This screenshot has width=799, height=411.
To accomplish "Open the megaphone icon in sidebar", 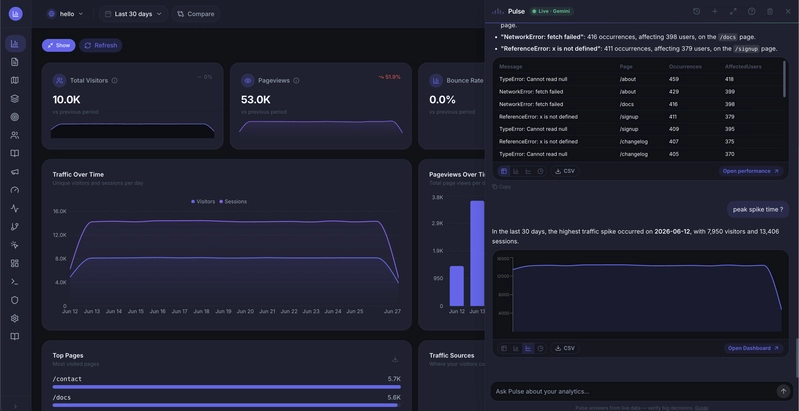I will [x=15, y=172].
